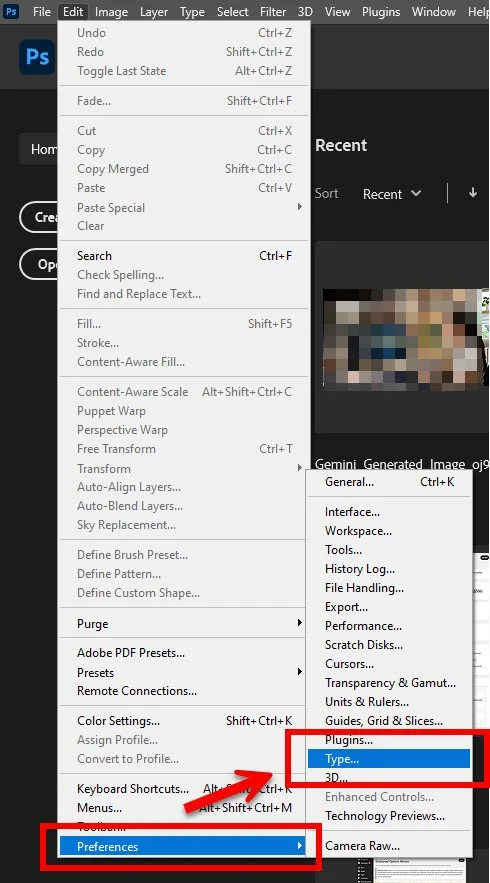490x883 pixels.
Task: Open Type... preferences in submenu
Action: pyautogui.click(x=389, y=759)
